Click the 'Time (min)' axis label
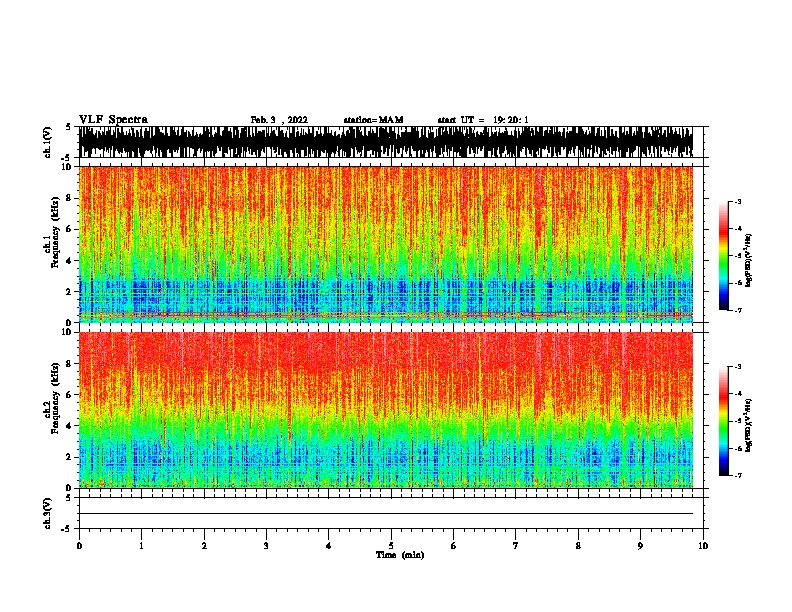This screenshot has width=792, height=612. point(400,555)
